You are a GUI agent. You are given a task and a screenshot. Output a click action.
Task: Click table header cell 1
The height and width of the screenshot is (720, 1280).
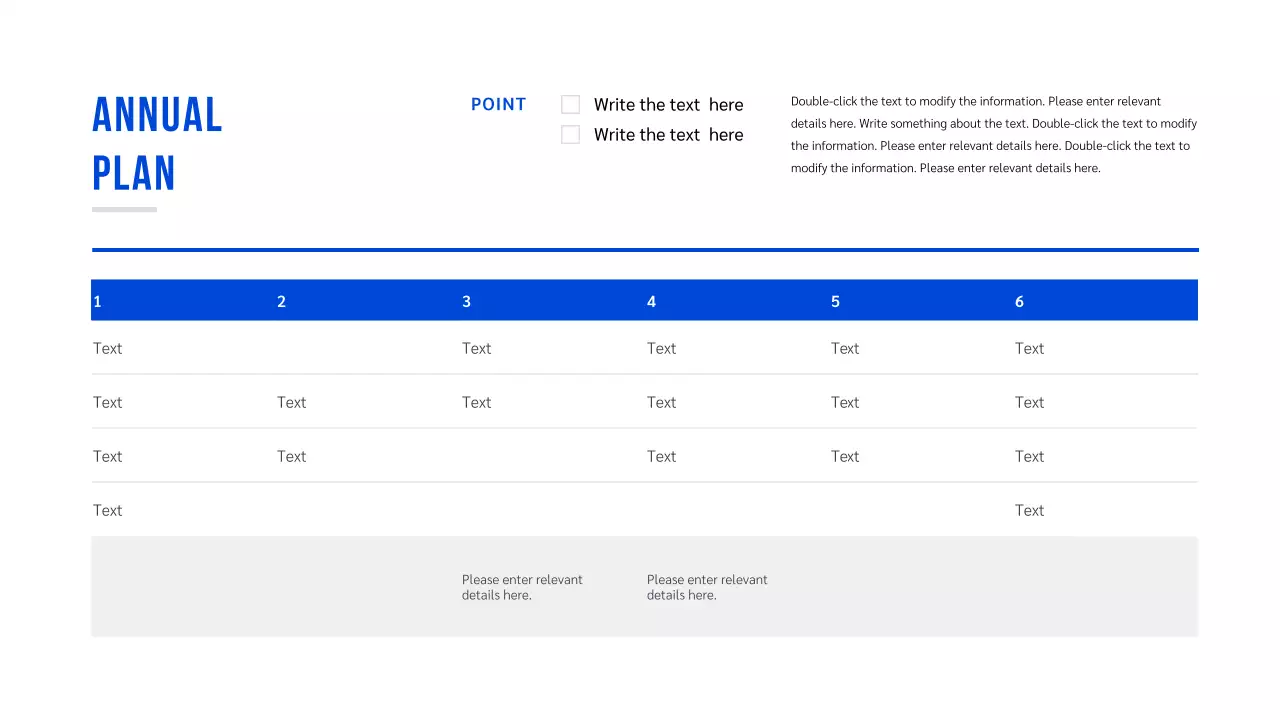(97, 302)
